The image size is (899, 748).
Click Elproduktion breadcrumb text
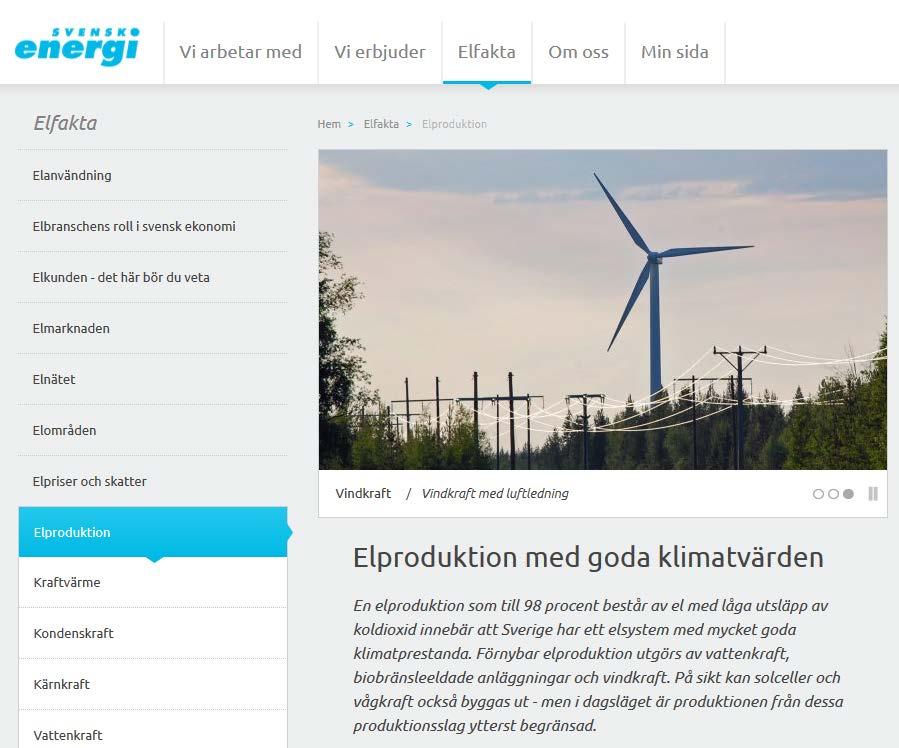(454, 124)
